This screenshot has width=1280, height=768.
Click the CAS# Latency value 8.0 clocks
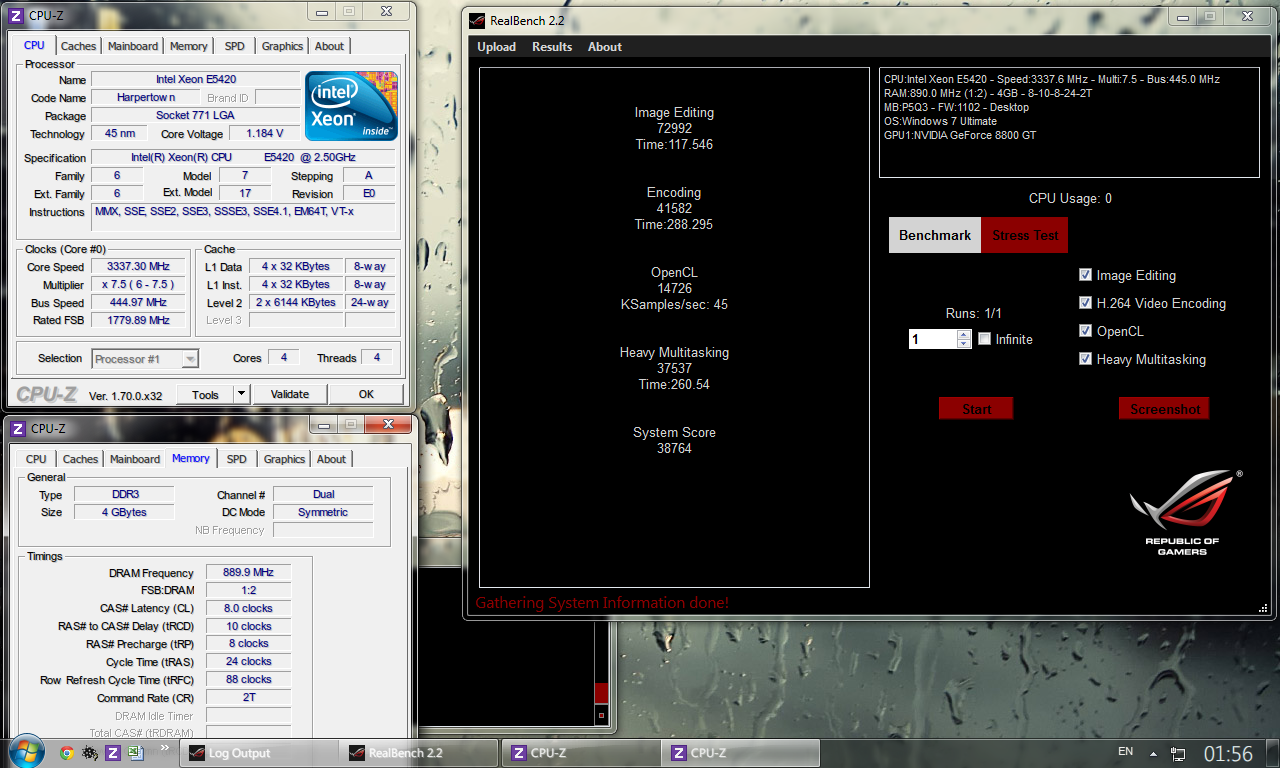(x=249, y=608)
